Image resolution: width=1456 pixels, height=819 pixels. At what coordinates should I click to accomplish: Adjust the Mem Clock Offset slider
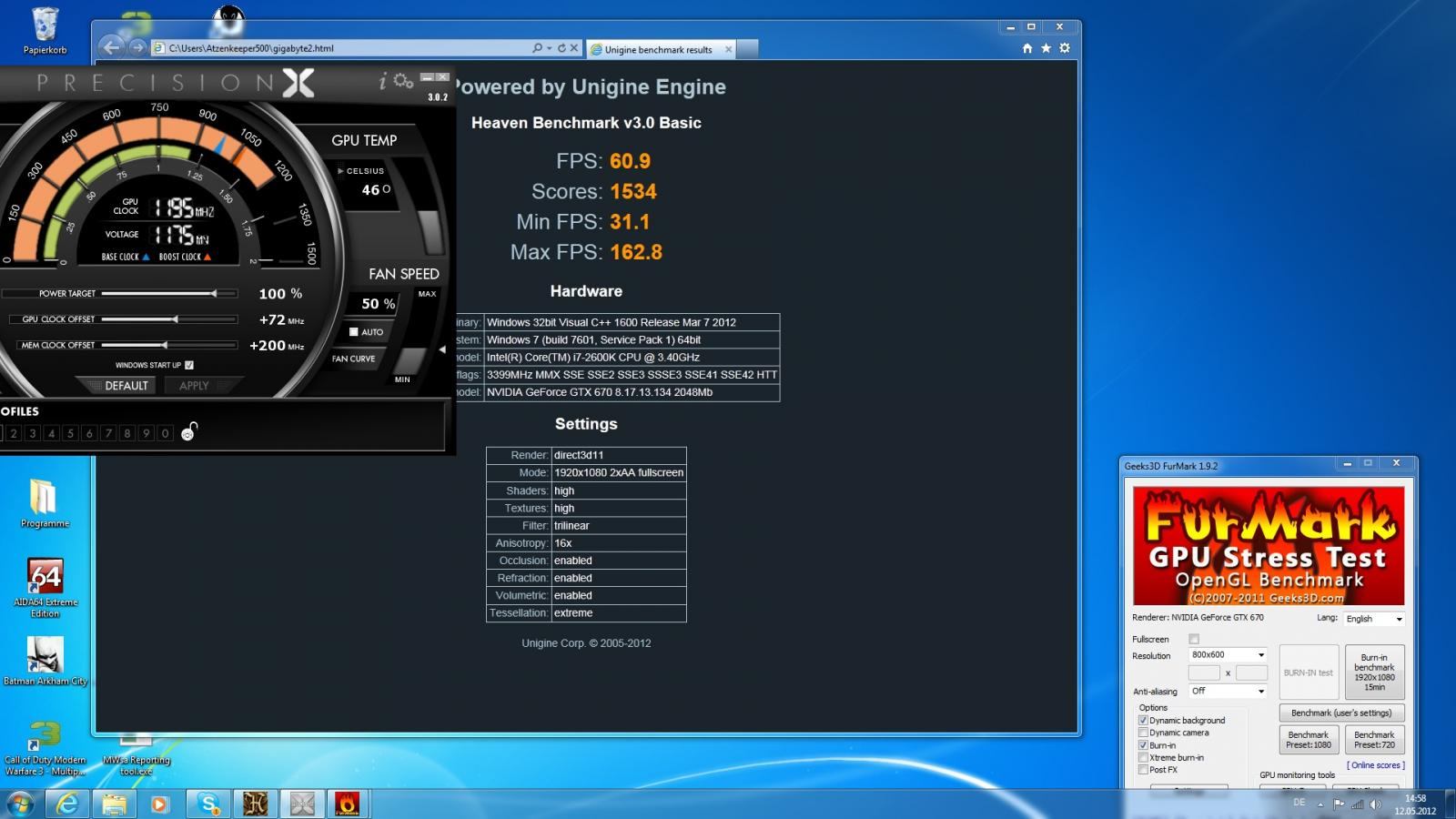(x=168, y=345)
